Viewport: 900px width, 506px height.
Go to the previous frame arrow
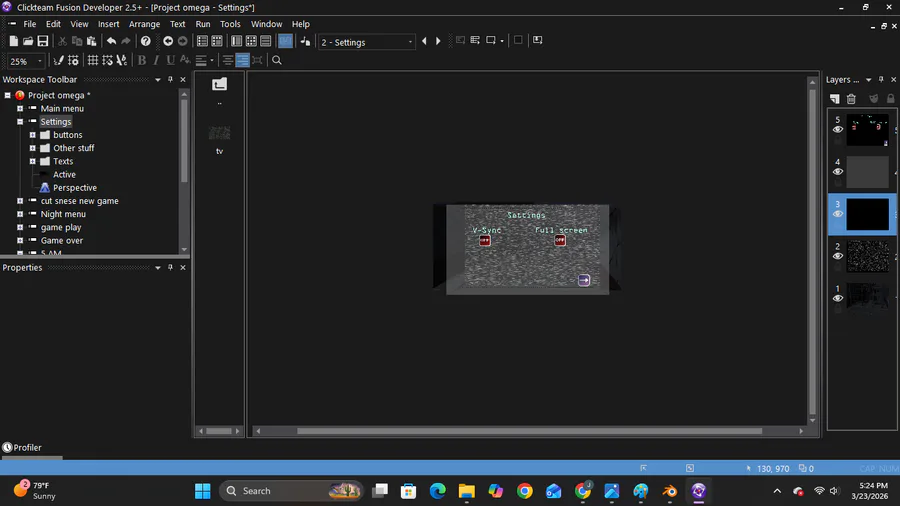(x=424, y=41)
